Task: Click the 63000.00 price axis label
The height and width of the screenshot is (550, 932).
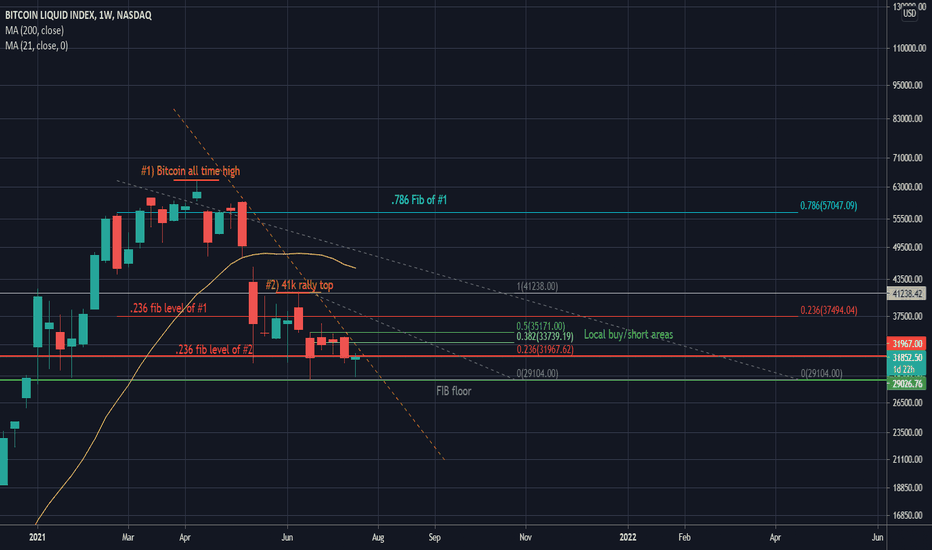Action: point(908,187)
